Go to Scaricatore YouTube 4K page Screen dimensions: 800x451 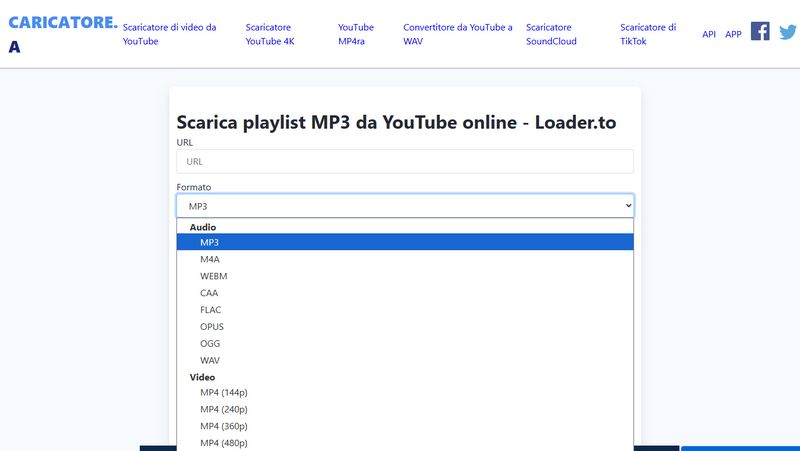pyautogui.click(x=270, y=34)
